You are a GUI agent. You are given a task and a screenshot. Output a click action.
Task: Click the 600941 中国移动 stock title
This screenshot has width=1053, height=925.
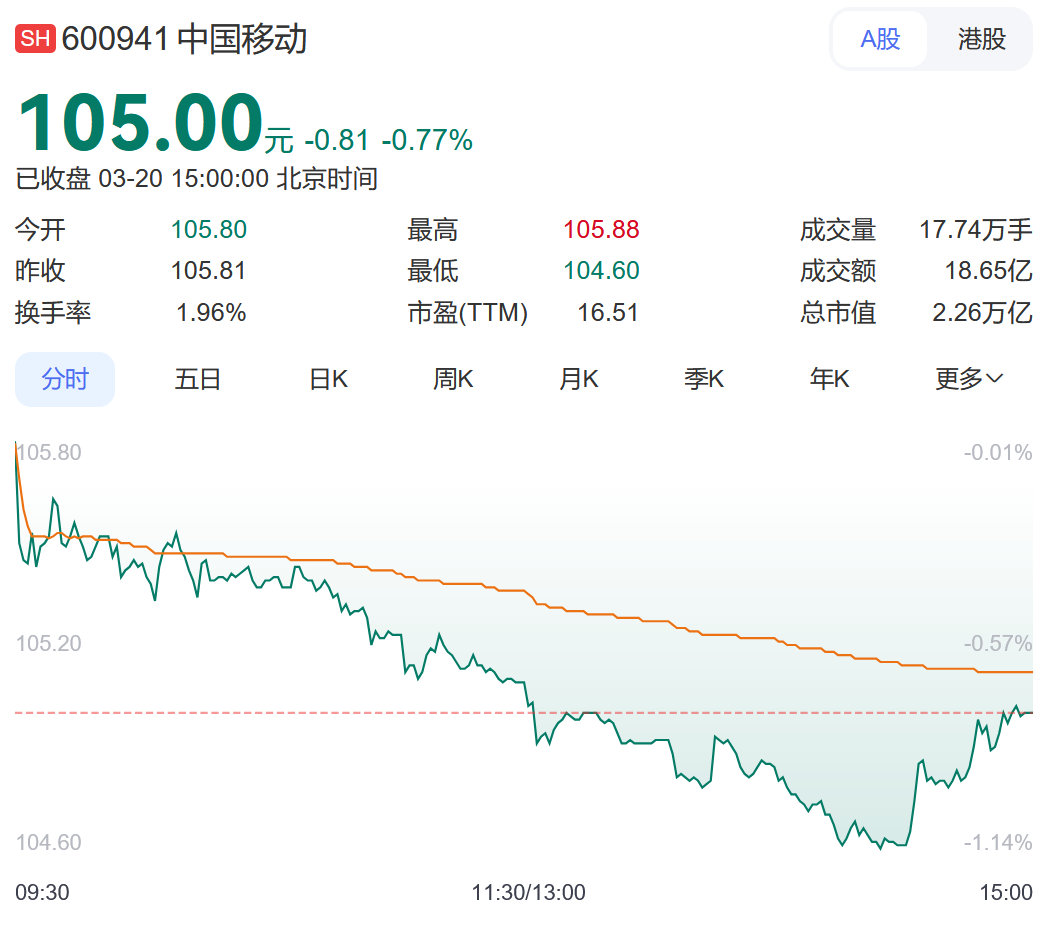click(x=185, y=40)
